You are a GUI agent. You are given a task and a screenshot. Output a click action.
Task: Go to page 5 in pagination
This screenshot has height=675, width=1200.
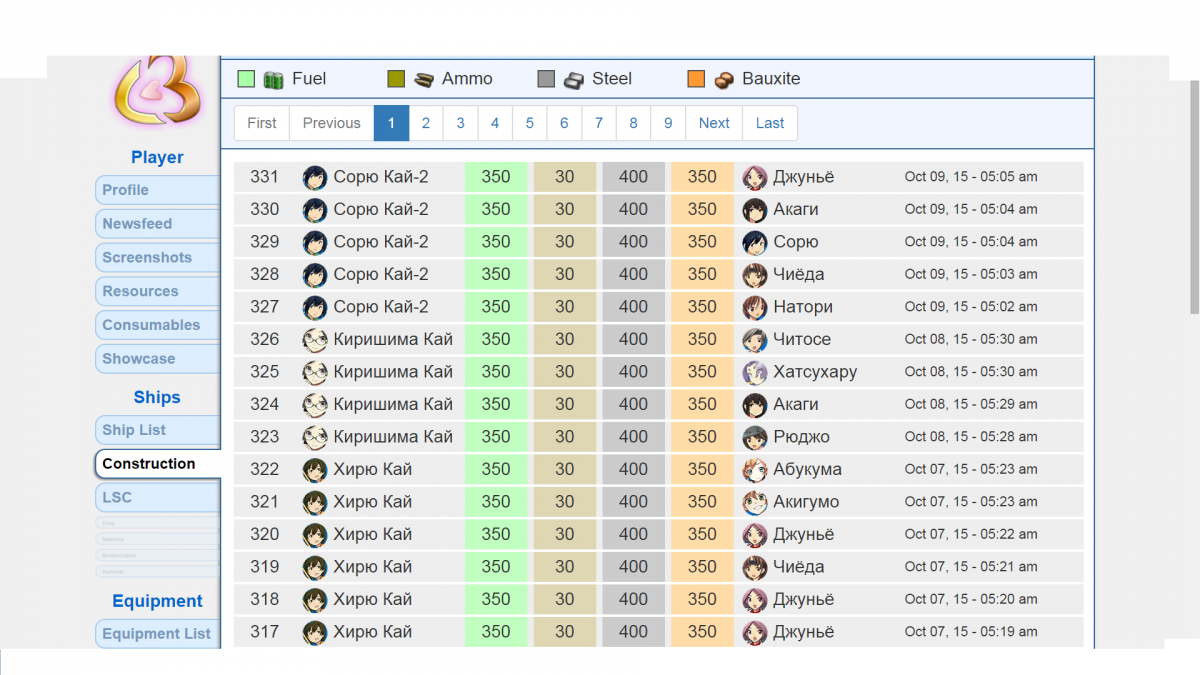[x=529, y=123]
